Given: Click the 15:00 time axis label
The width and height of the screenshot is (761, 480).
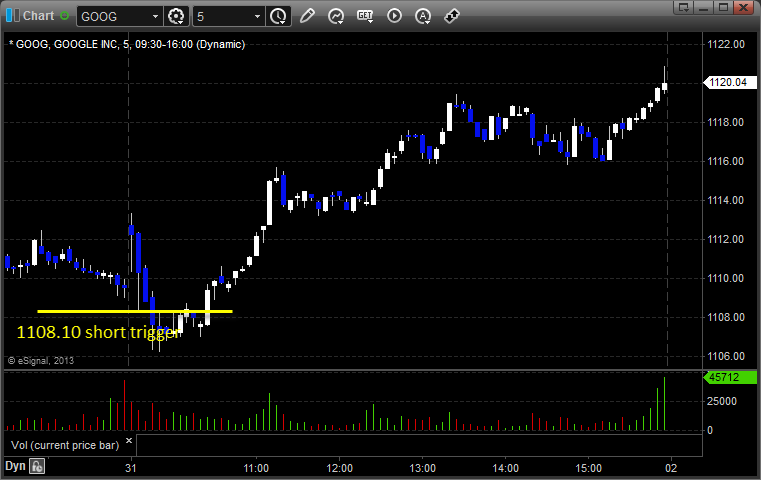Looking at the screenshot, I should tap(589, 468).
